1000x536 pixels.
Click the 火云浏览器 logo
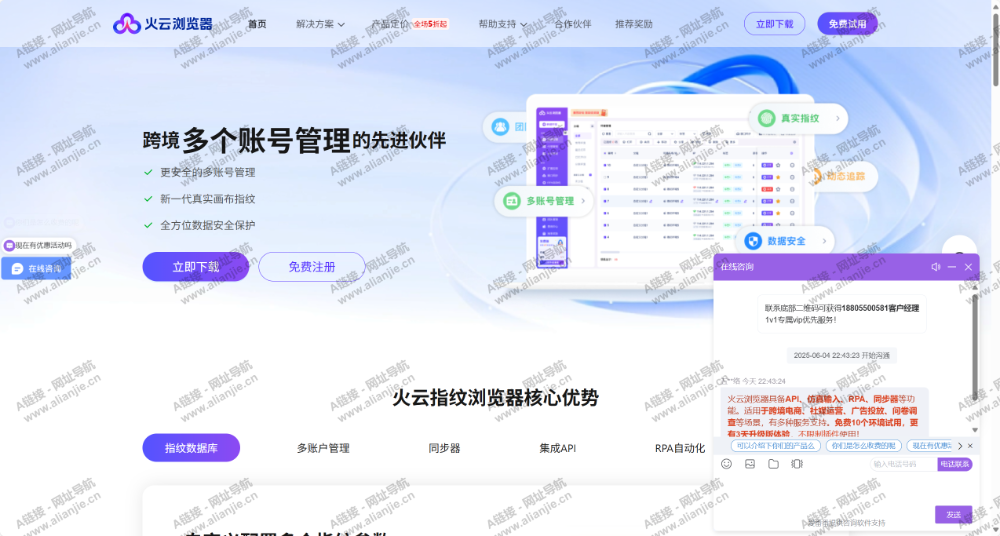point(163,24)
